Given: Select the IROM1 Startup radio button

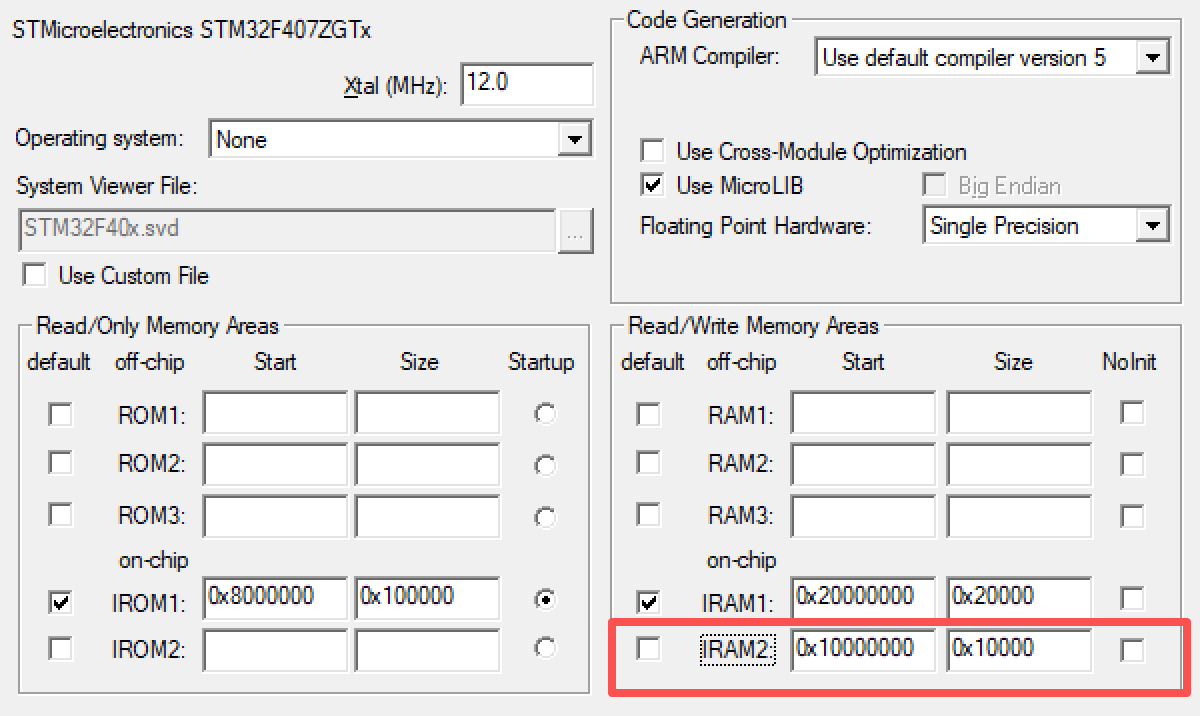Looking at the screenshot, I should pos(545,599).
